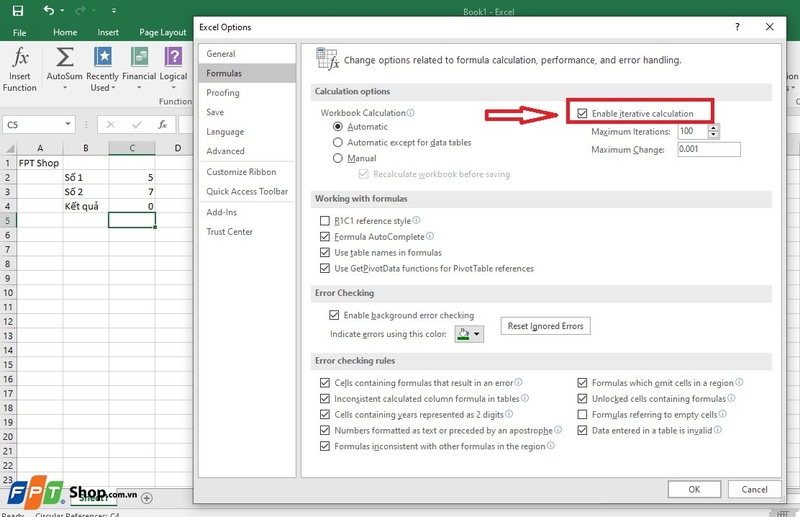Click the Save icon in Excel title bar

pyautogui.click(x=18, y=11)
